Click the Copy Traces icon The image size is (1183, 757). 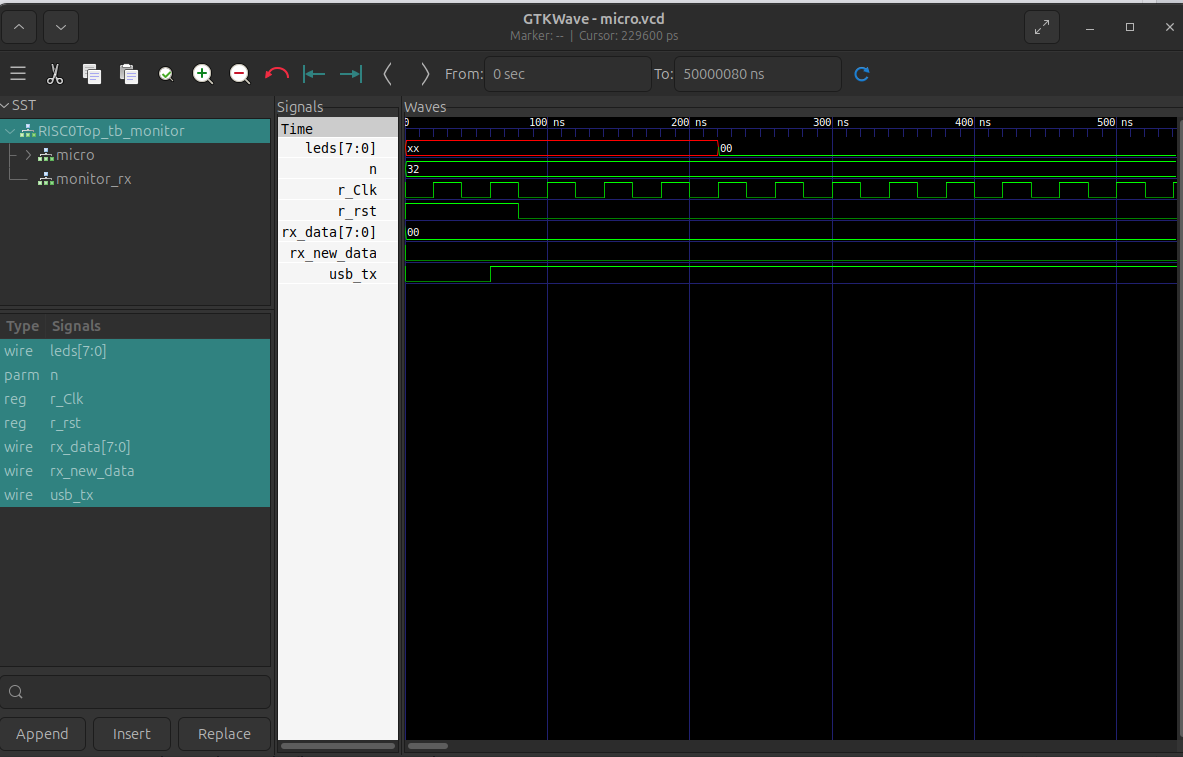[91, 73]
